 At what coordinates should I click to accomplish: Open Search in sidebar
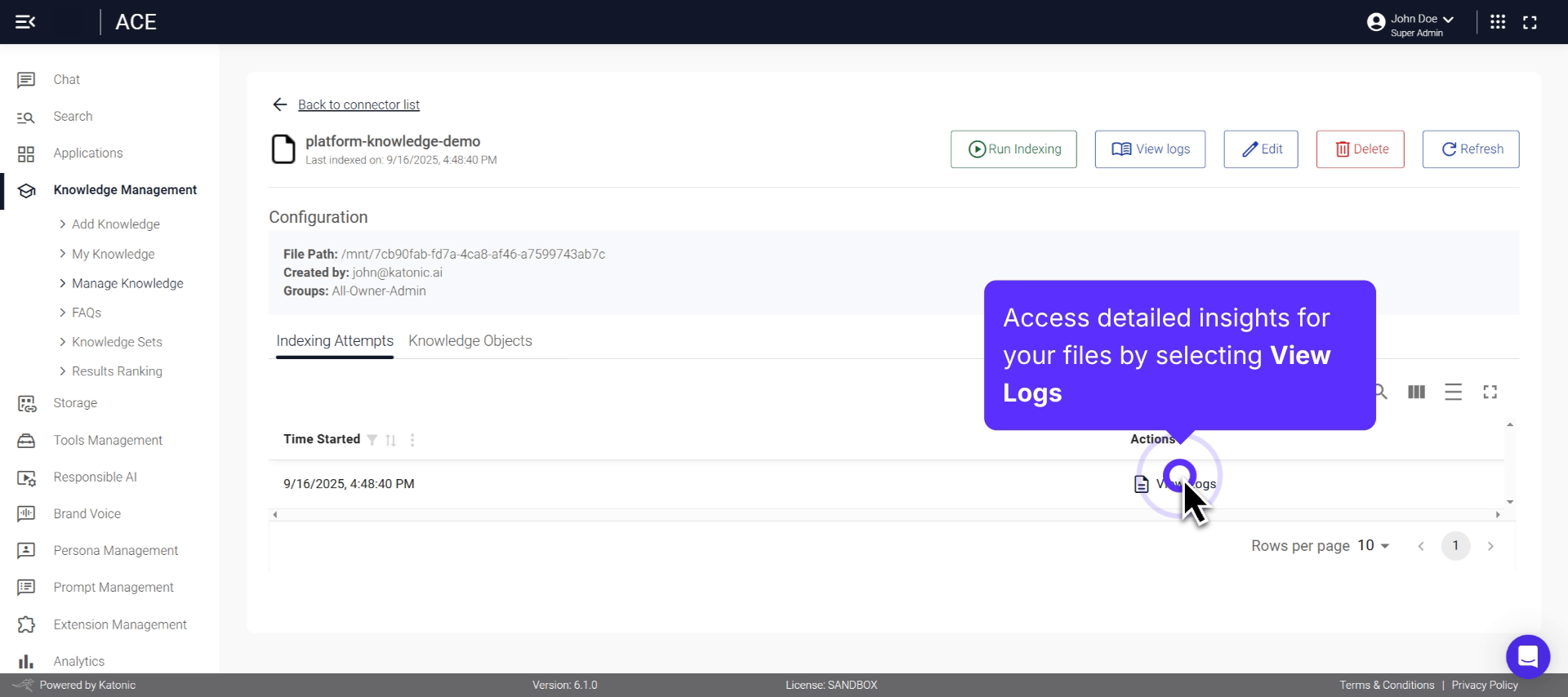pyautogui.click(x=73, y=116)
